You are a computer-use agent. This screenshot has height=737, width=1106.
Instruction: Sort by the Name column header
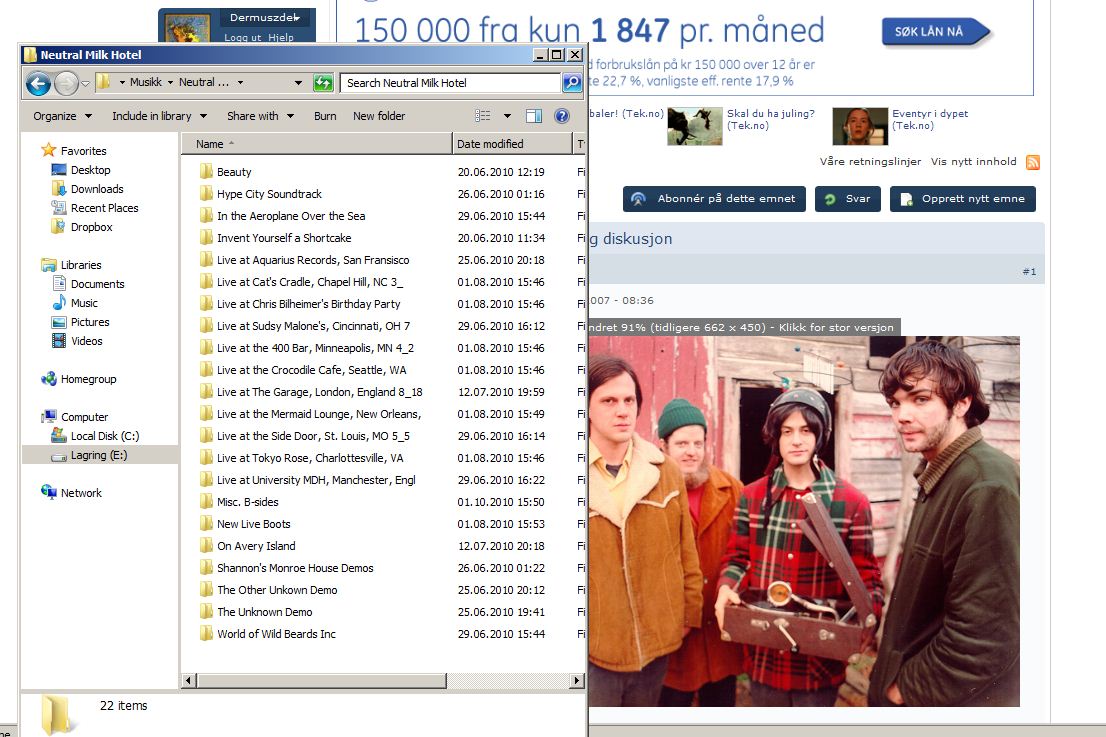point(316,144)
